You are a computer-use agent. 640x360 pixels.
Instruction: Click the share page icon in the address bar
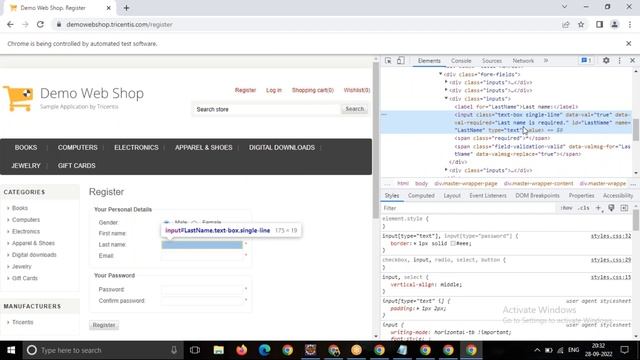pos(566,24)
